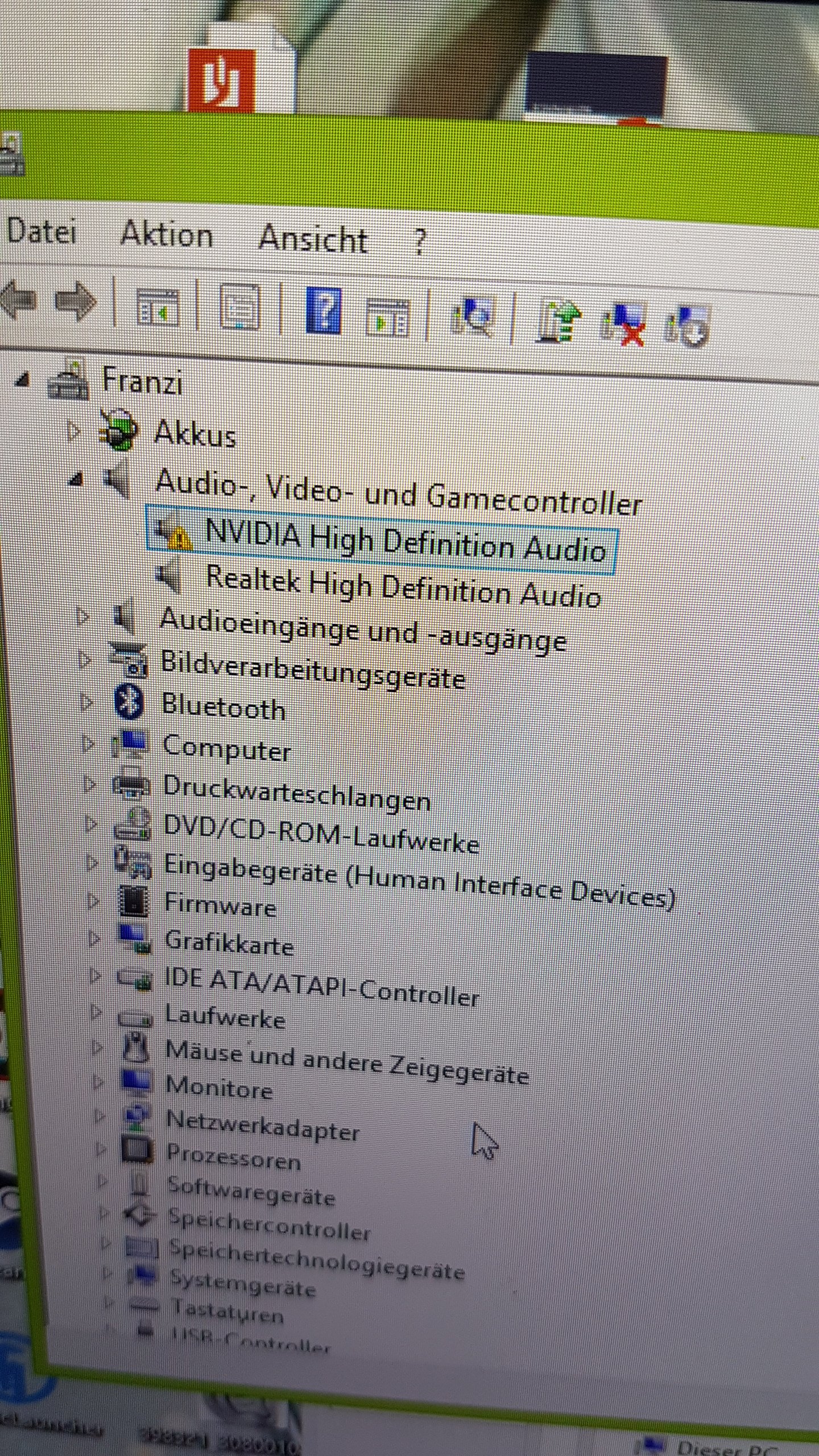
Task: Open the Aktion menu
Action: 167,234
